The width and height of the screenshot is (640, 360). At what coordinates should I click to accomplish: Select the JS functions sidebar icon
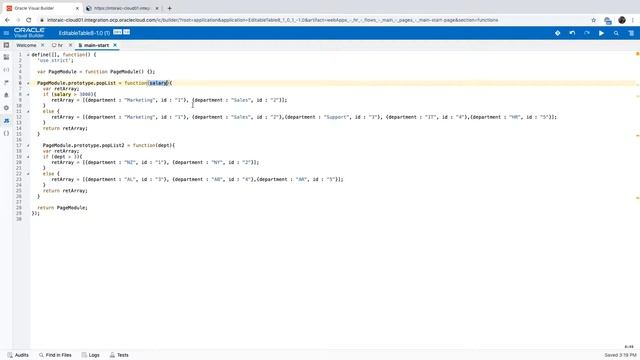[6, 120]
